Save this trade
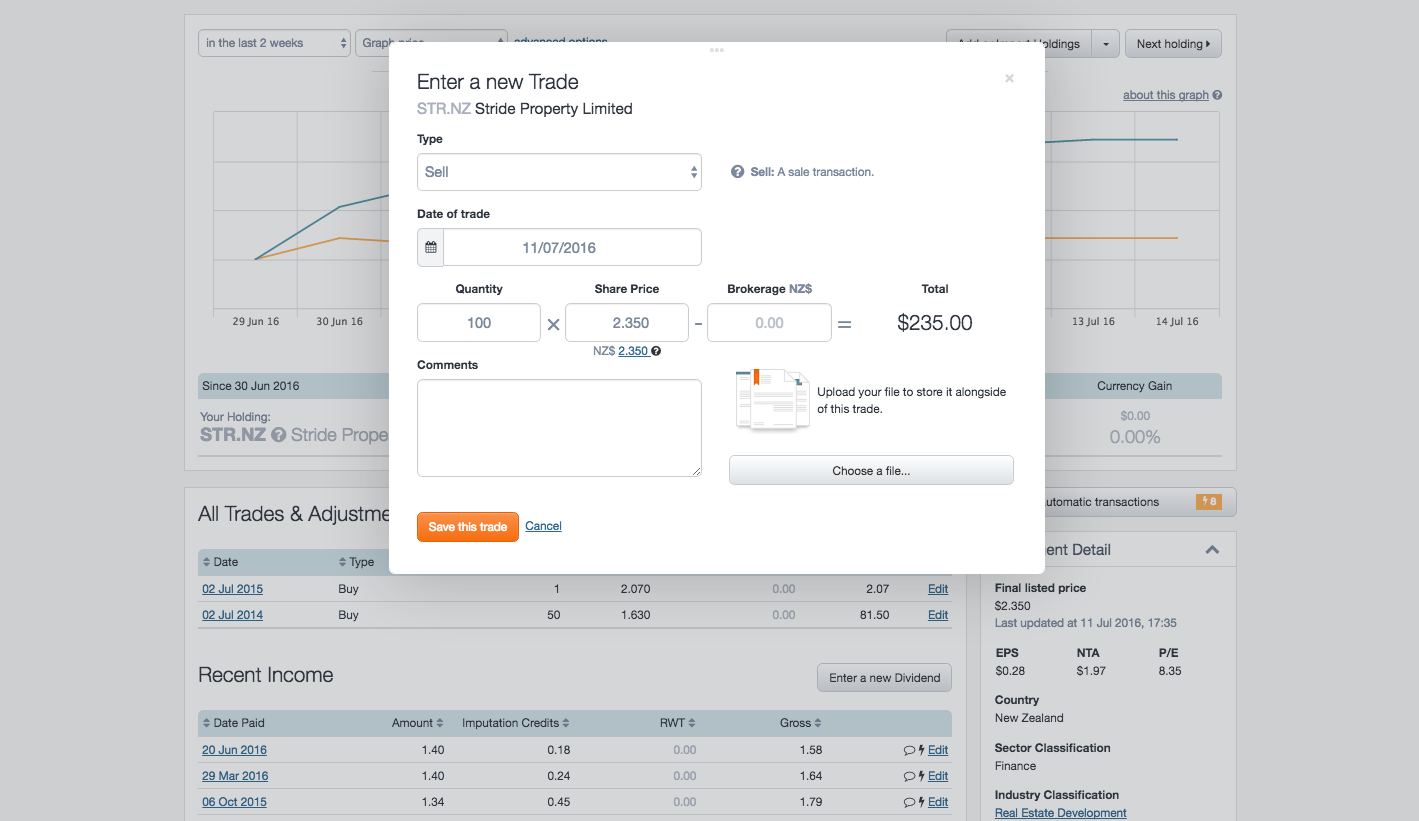1419x821 pixels. coord(467,526)
